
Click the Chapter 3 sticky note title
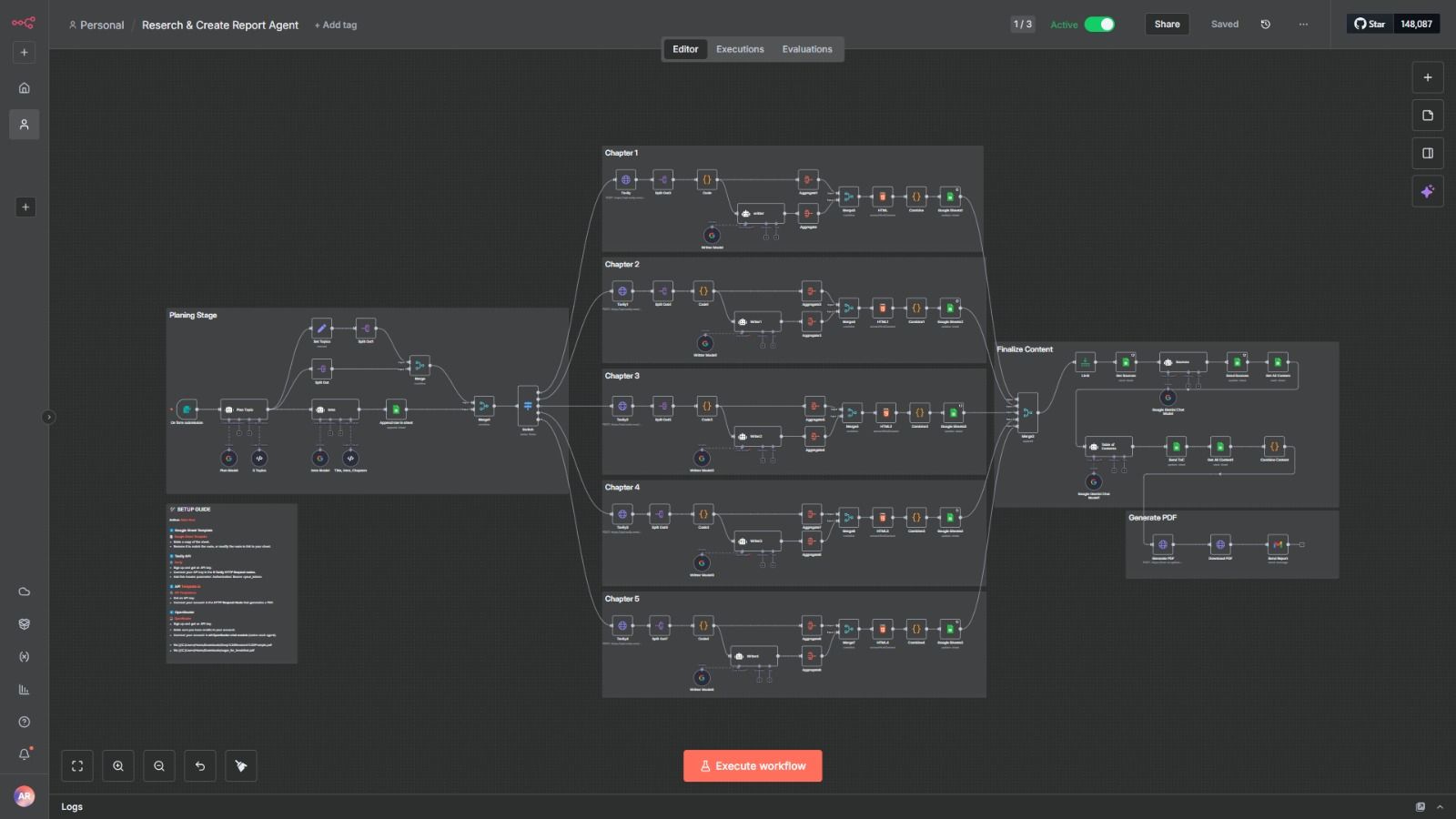[x=622, y=376]
